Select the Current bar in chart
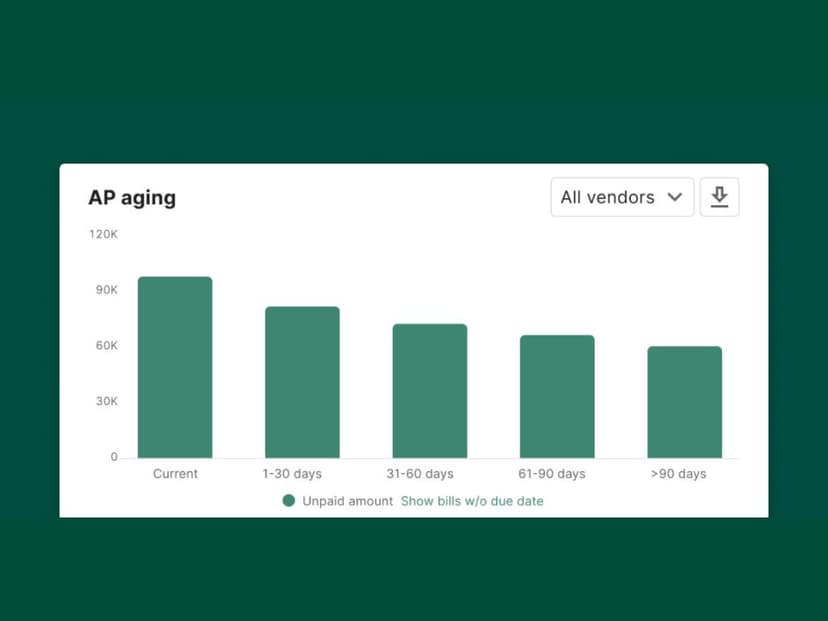The width and height of the screenshot is (828, 621). (x=175, y=367)
